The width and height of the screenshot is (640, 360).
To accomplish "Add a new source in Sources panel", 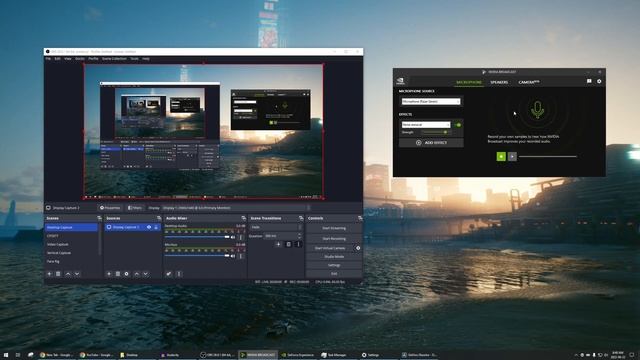I will [109, 274].
